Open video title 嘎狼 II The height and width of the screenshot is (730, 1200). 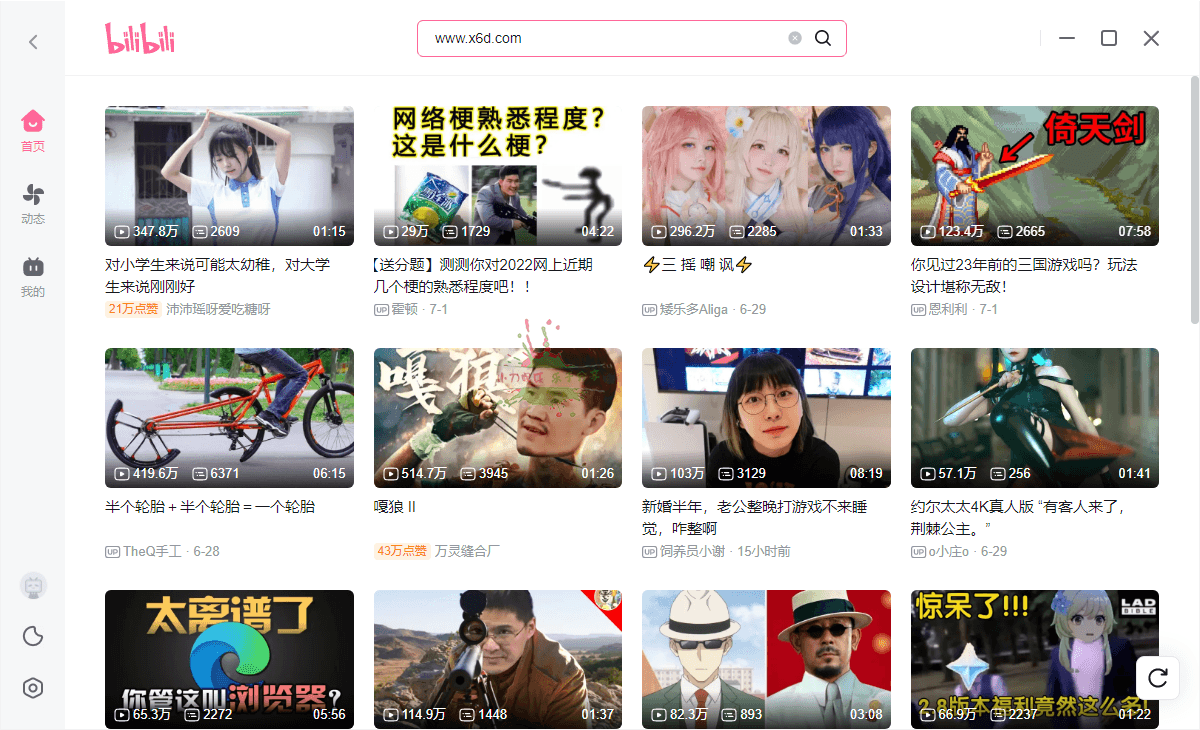(x=395, y=507)
